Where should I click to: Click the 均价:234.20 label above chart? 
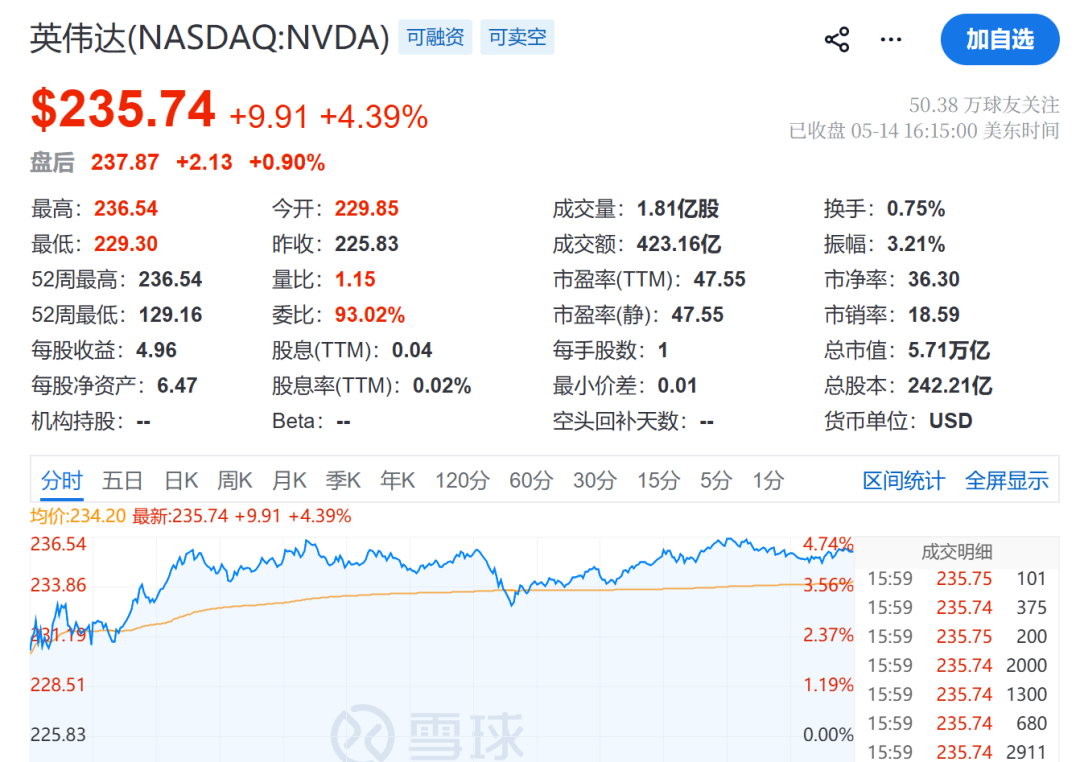[x=78, y=516]
